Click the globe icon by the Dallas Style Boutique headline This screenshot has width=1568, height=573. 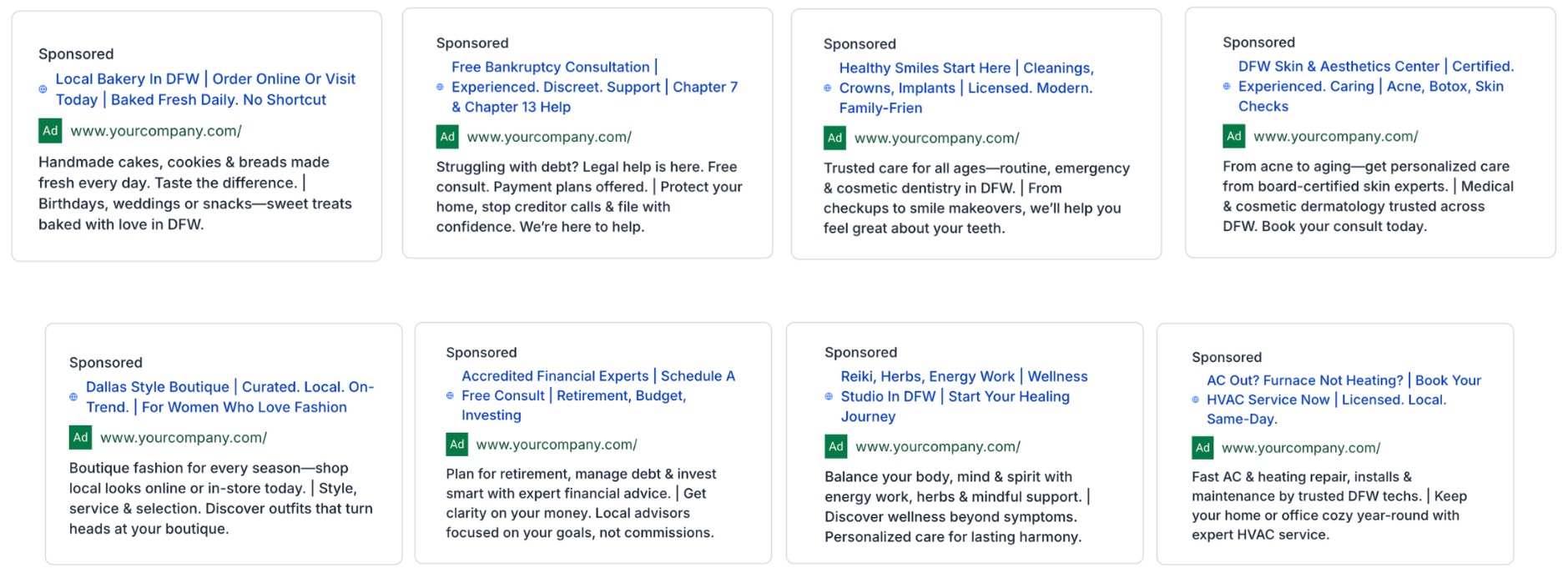pos(73,397)
